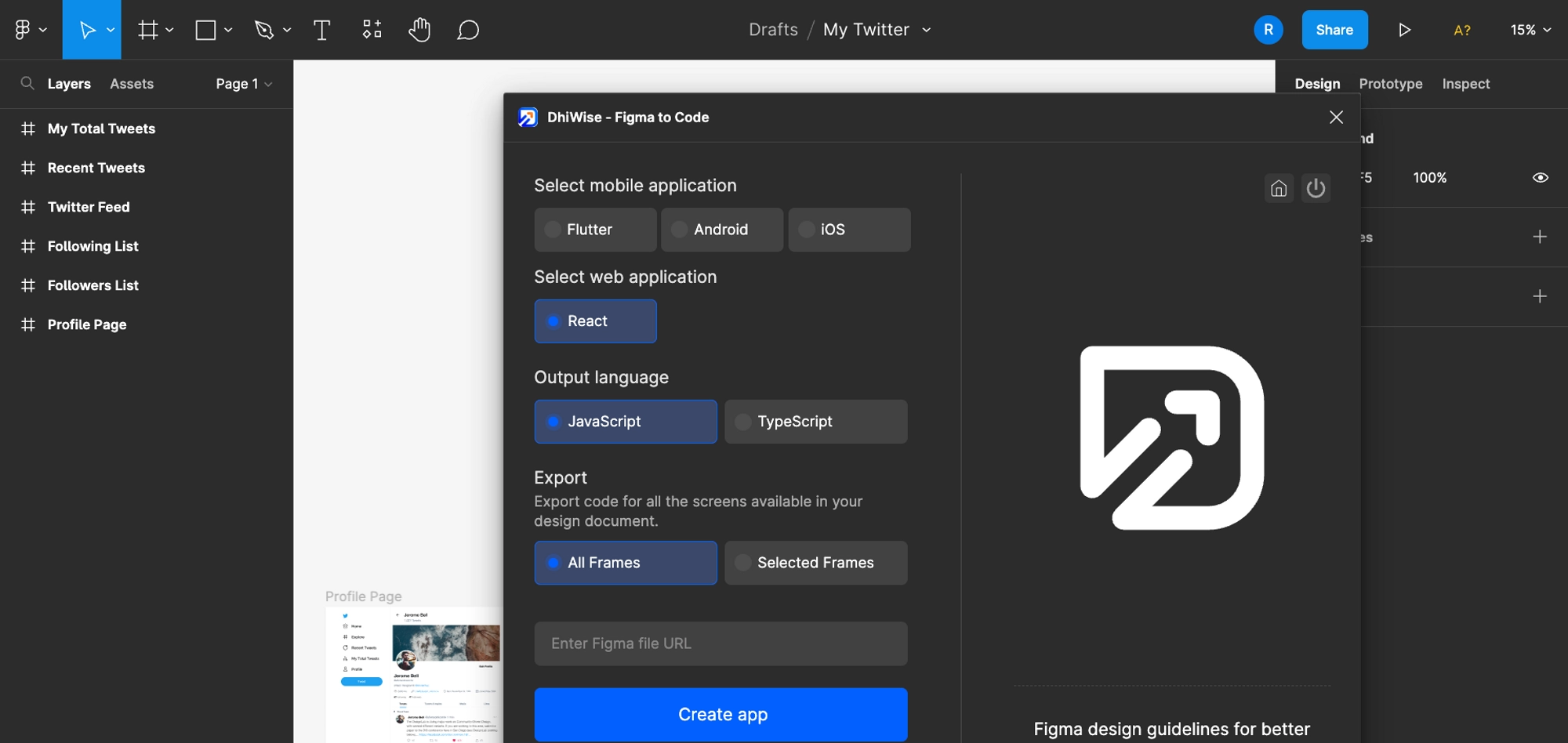Click the Profile Page frame label on canvas
Viewport: 1568px width, 743px height.
pos(364,596)
